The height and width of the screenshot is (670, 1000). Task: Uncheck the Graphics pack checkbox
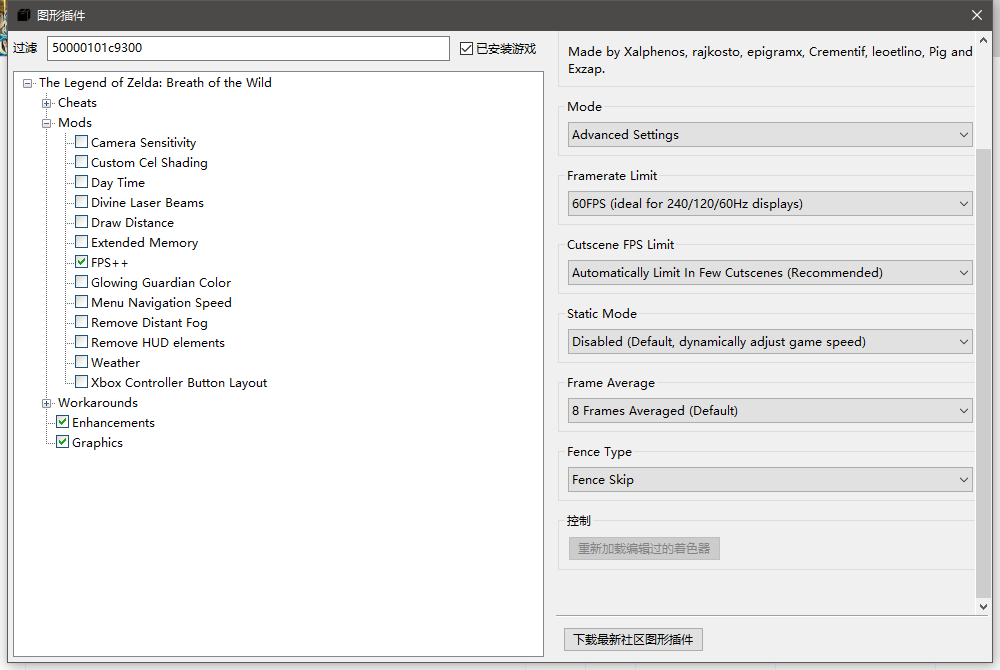[x=63, y=442]
